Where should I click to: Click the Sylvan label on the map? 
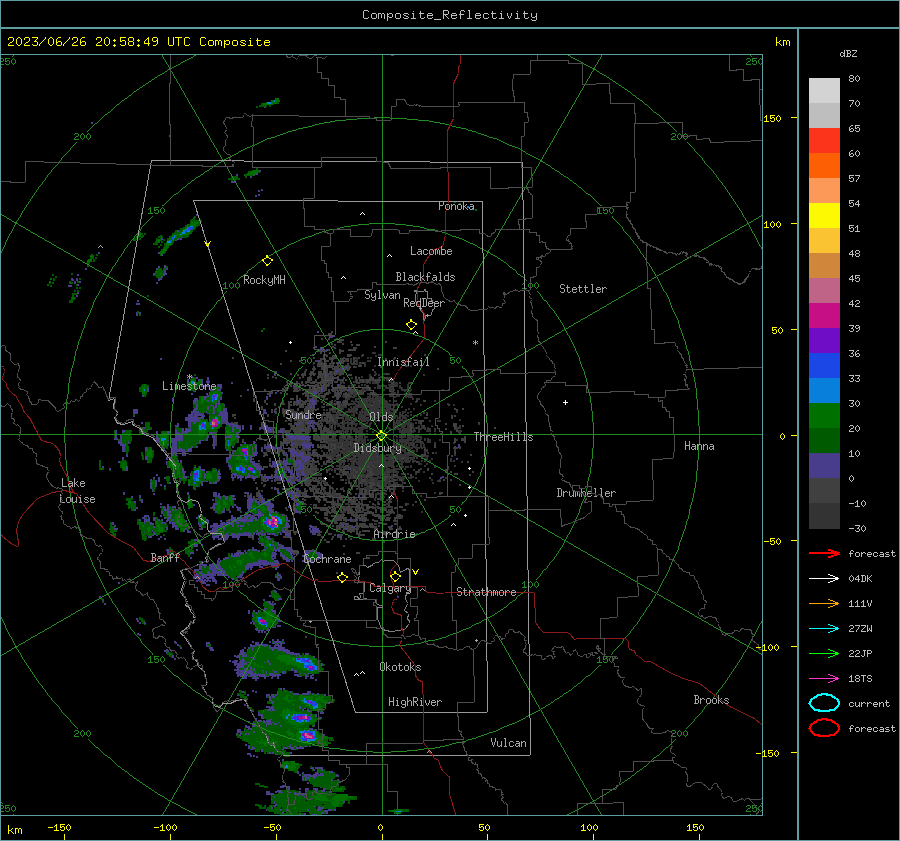tap(382, 295)
